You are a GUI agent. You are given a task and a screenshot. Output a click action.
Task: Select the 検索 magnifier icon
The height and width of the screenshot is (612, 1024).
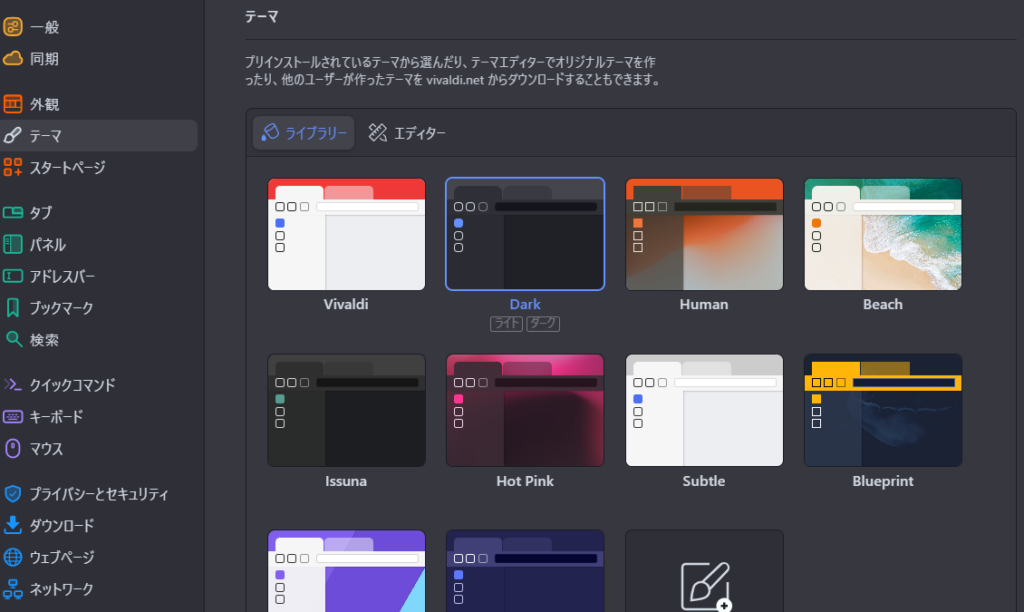(x=13, y=340)
